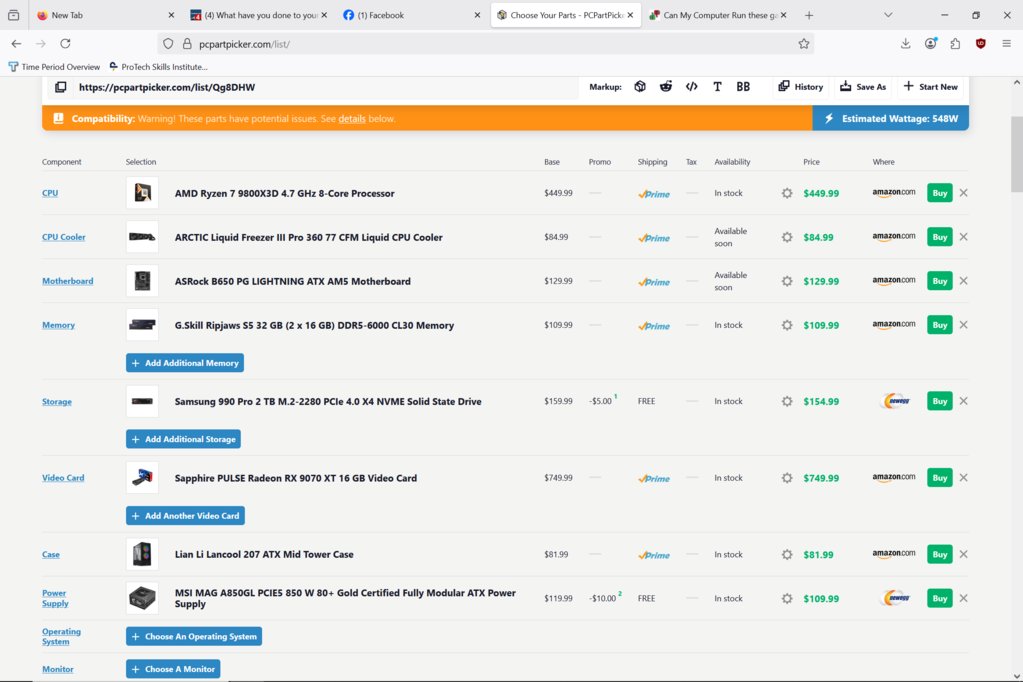
Task: Close the Choose Your Parts tab
Action: 630,15
